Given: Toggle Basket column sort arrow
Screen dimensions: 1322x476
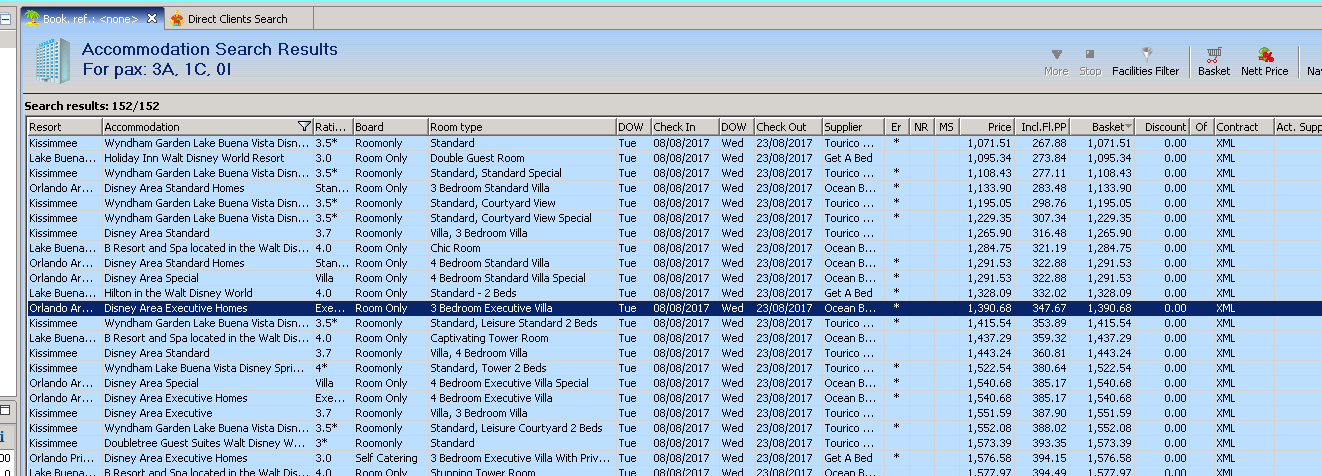Looking at the screenshot, I should click(1129, 127).
